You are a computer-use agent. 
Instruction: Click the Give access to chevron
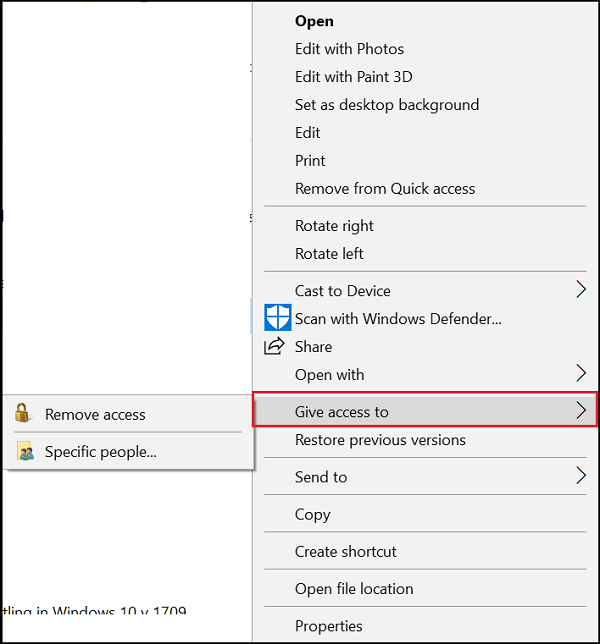tap(581, 411)
